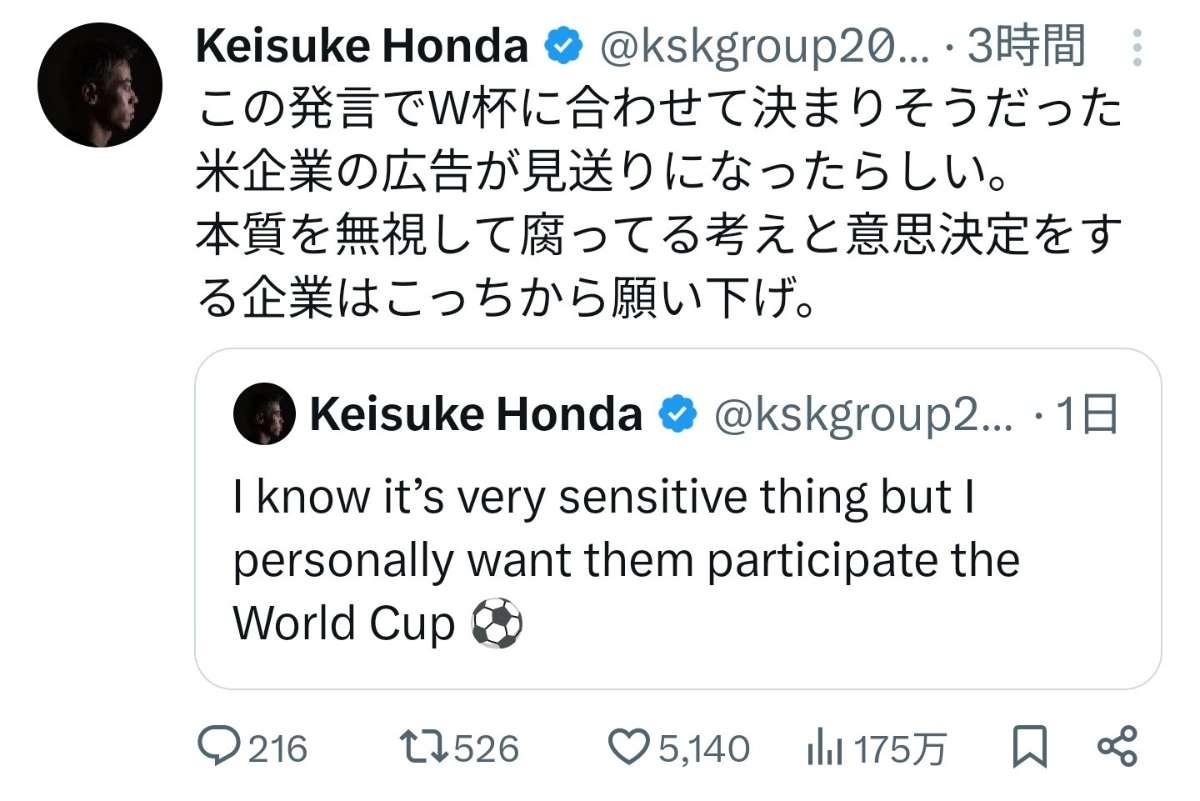Open Keisuke Honda's main profile picture
This screenshot has height=801, width=1200.
[99, 85]
